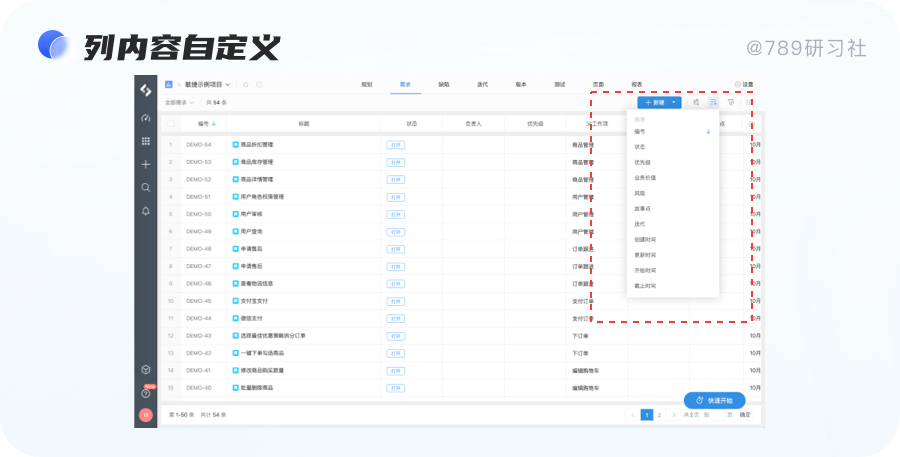The width and height of the screenshot is (900, 457).
Task: Sort by 状态 in the sort menu
Action: click(x=673, y=147)
